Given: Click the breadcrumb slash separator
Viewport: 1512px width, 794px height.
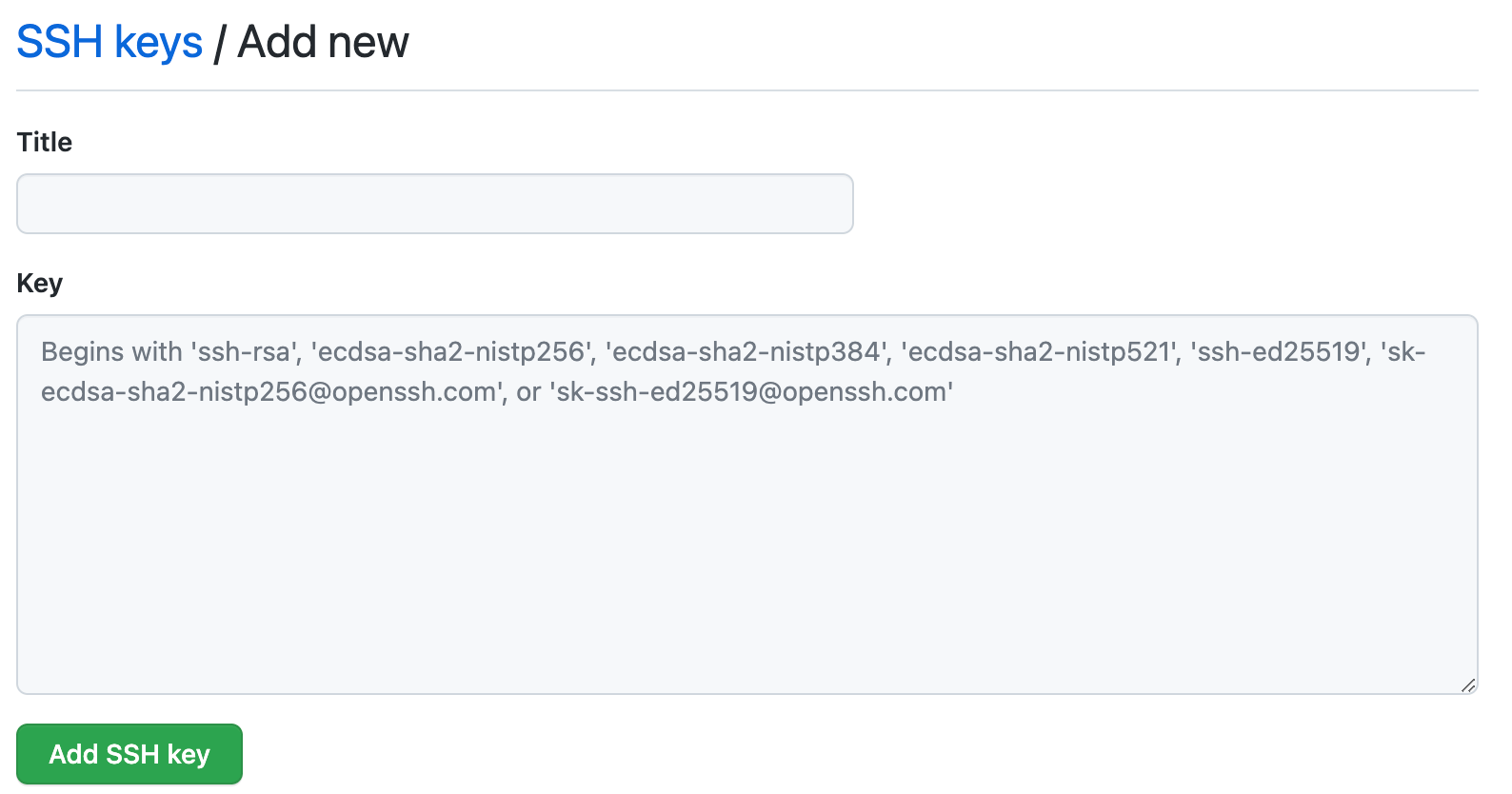Looking at the screenshot, I should point(220,42).
